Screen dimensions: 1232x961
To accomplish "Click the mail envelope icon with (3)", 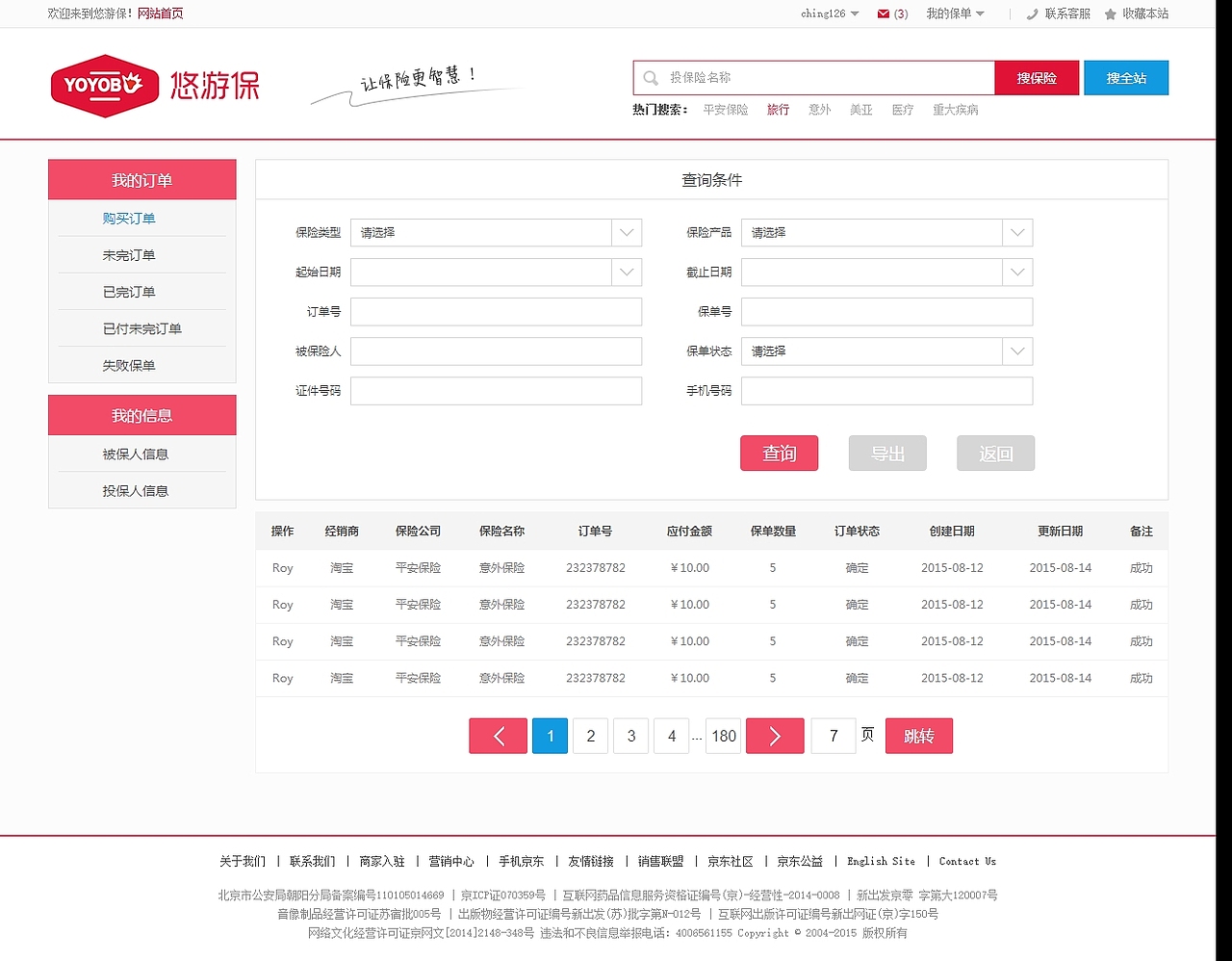I will pyautogui.click(x=884, y=13).
